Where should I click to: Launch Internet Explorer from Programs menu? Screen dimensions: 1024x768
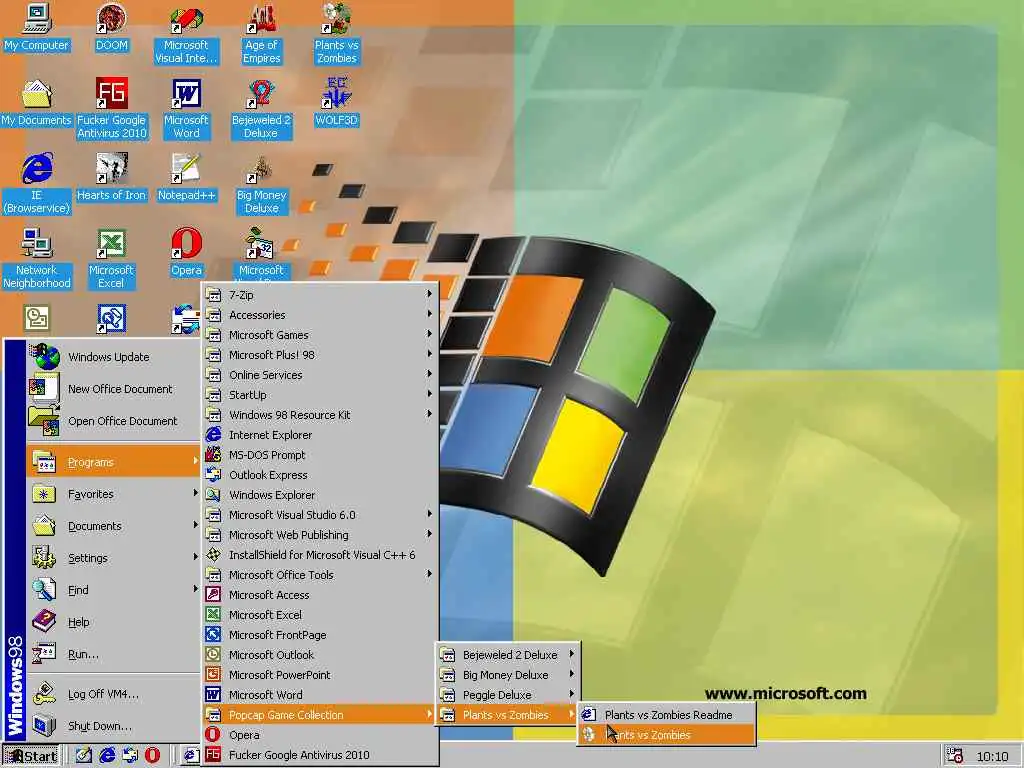click(319, 435)
